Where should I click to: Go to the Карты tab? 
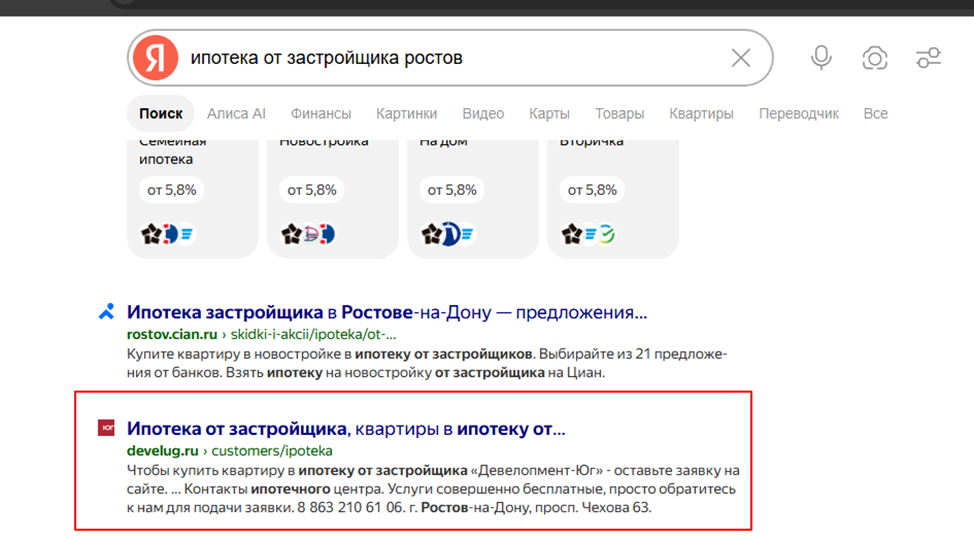coord(549,114)
